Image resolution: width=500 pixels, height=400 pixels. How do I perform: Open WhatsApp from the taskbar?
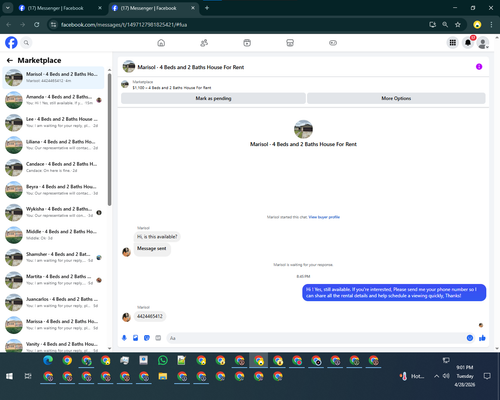coord(163,360)
